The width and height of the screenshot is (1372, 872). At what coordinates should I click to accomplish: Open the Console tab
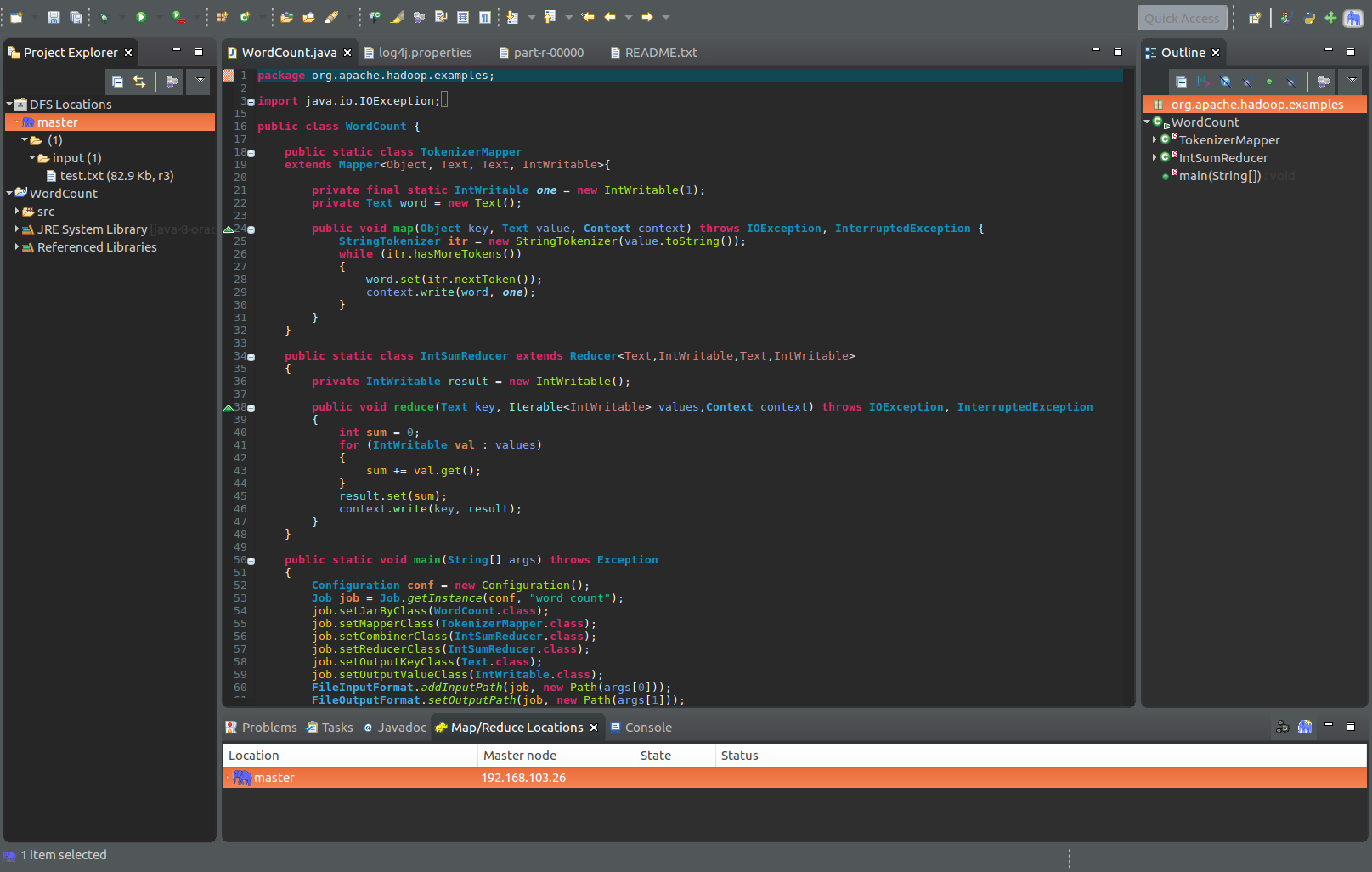(x=641, y=728)
